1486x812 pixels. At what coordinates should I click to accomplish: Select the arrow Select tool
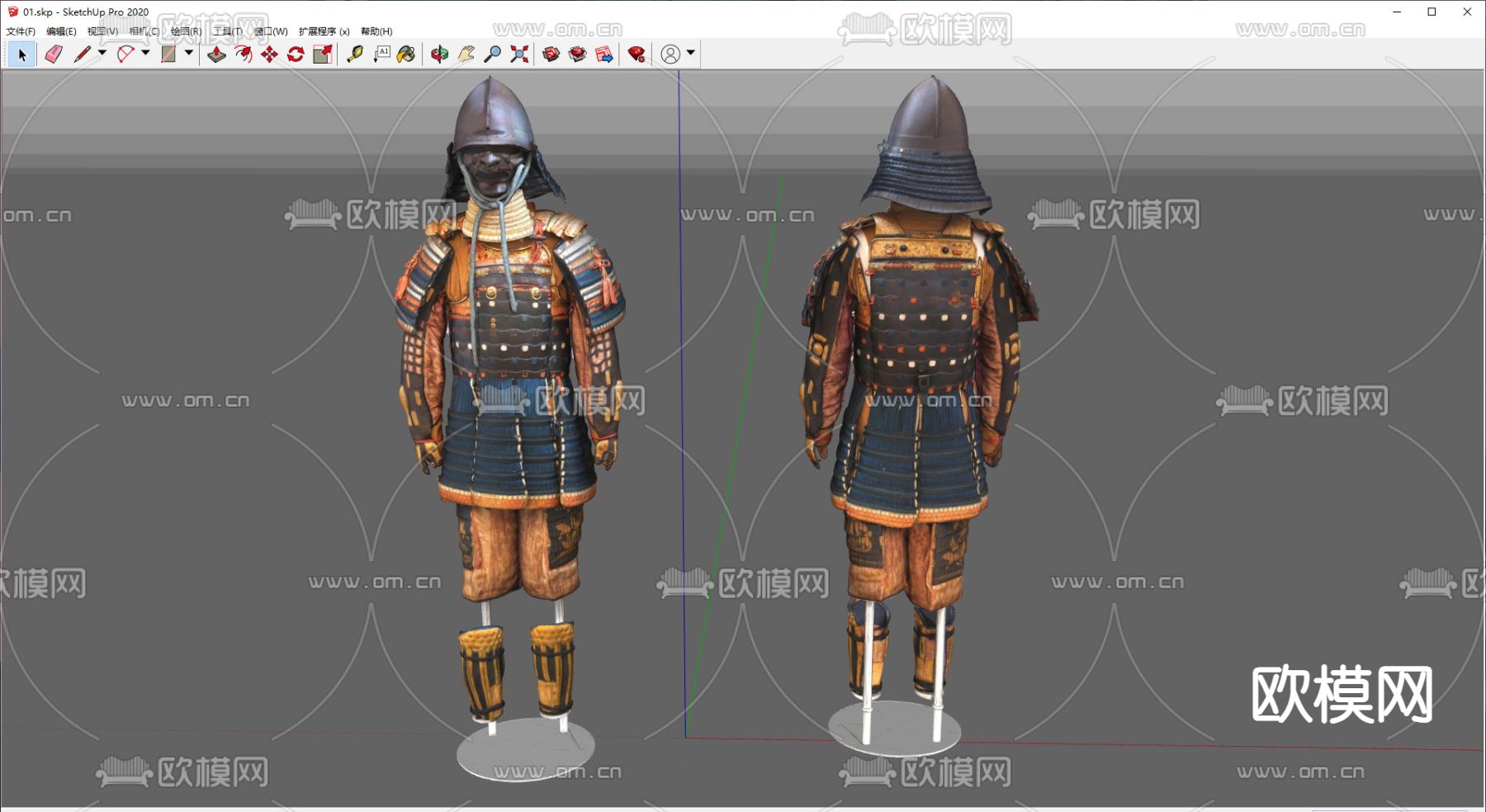pyautogui.click(x=21, y=54)
